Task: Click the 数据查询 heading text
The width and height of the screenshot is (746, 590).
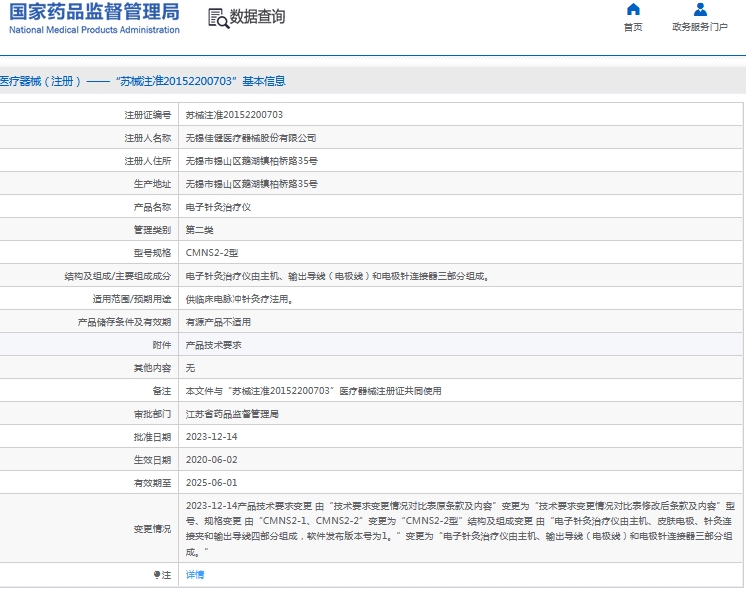Action: [257, 17]
